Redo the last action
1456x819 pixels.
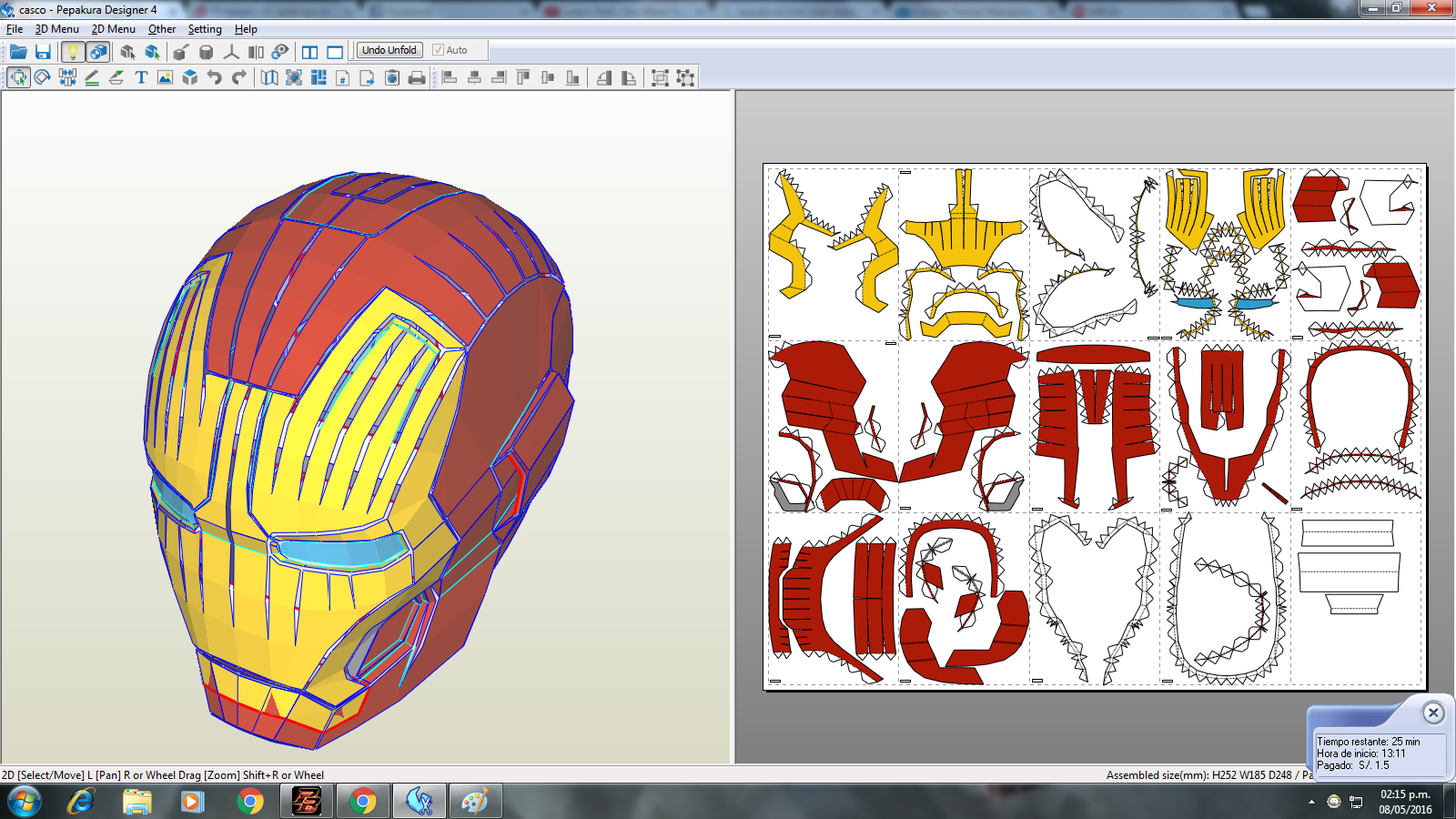pos(239,77)
